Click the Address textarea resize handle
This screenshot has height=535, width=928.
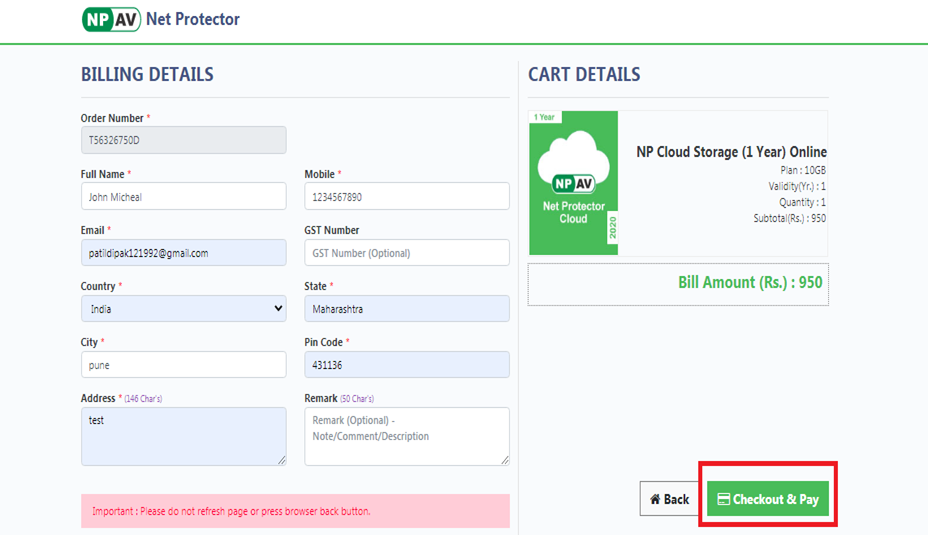[281, 460]
